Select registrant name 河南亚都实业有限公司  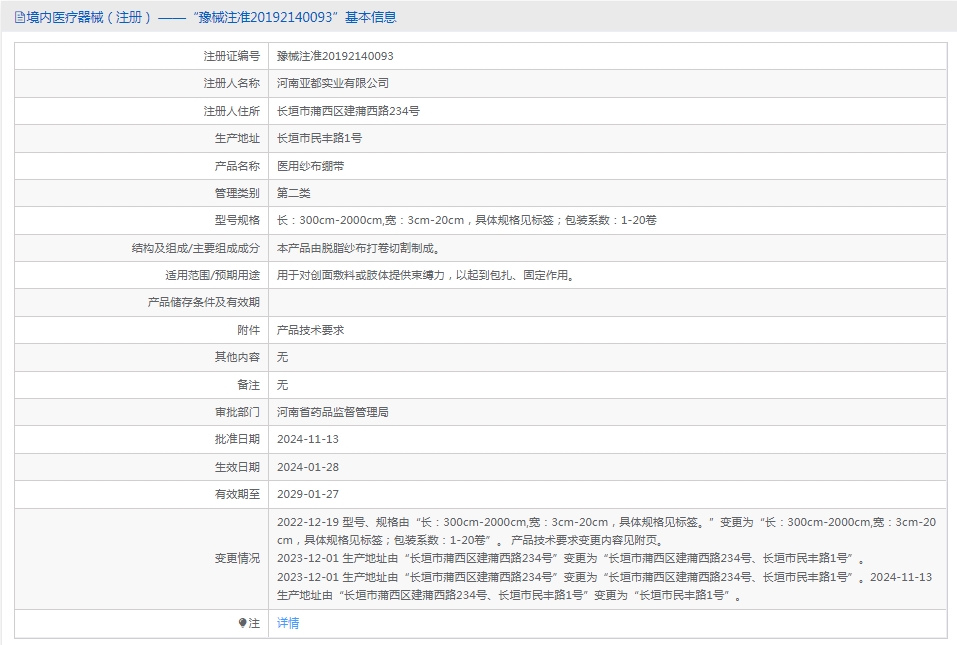(333, 83)
